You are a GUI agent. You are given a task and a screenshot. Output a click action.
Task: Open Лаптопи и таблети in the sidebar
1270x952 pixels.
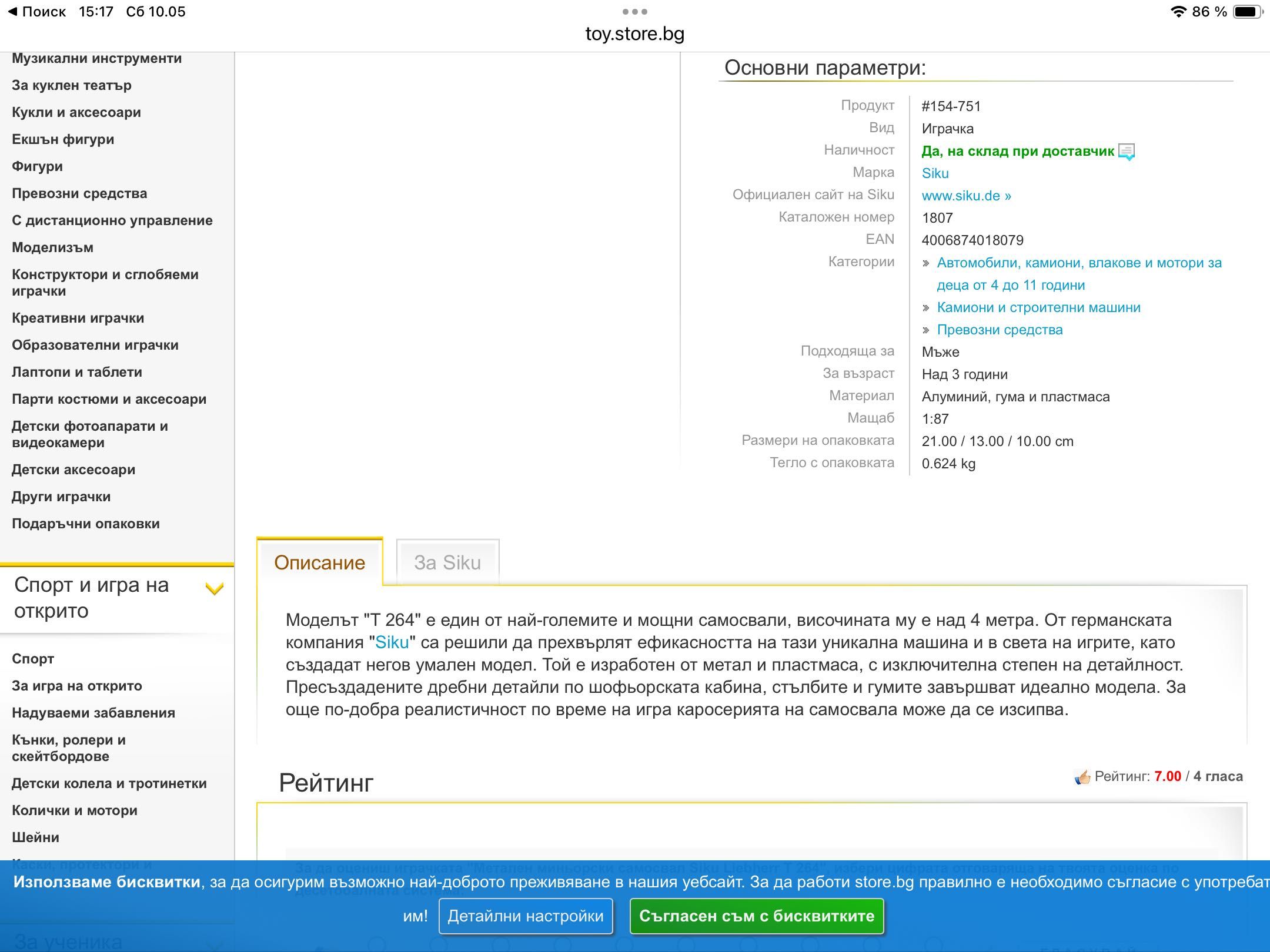[77, 372]
